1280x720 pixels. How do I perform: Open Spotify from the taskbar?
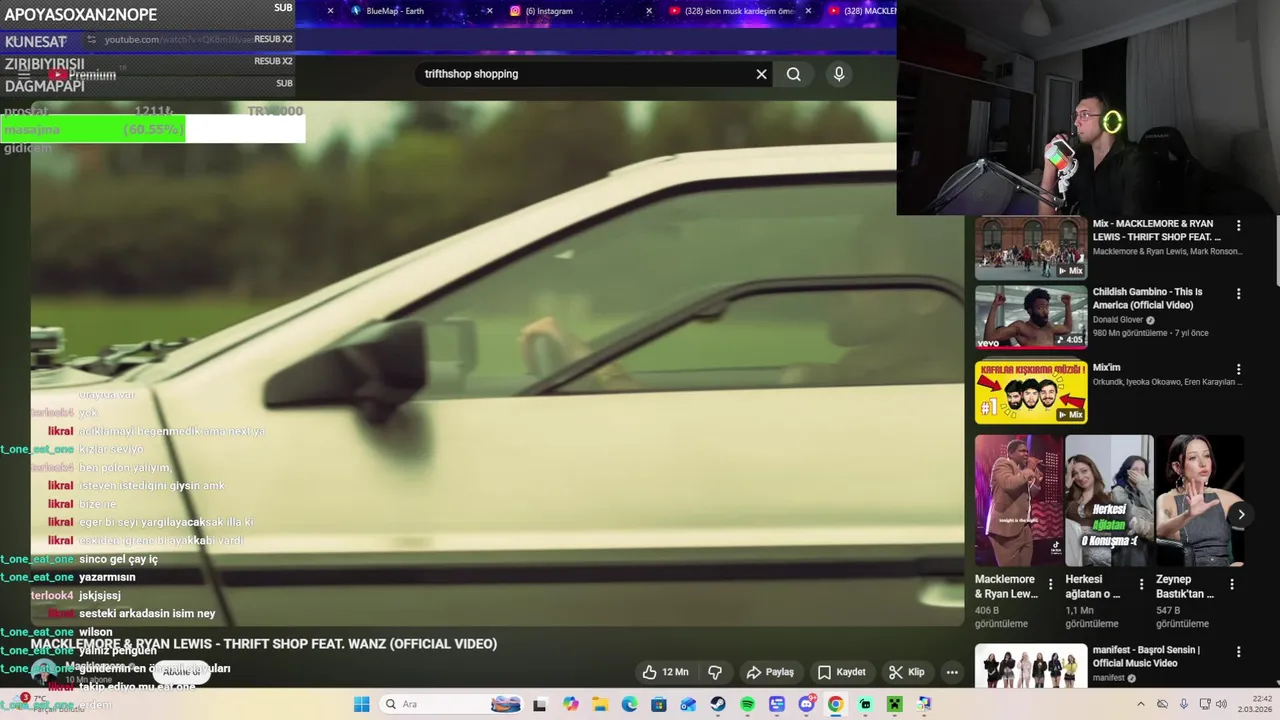747,704
